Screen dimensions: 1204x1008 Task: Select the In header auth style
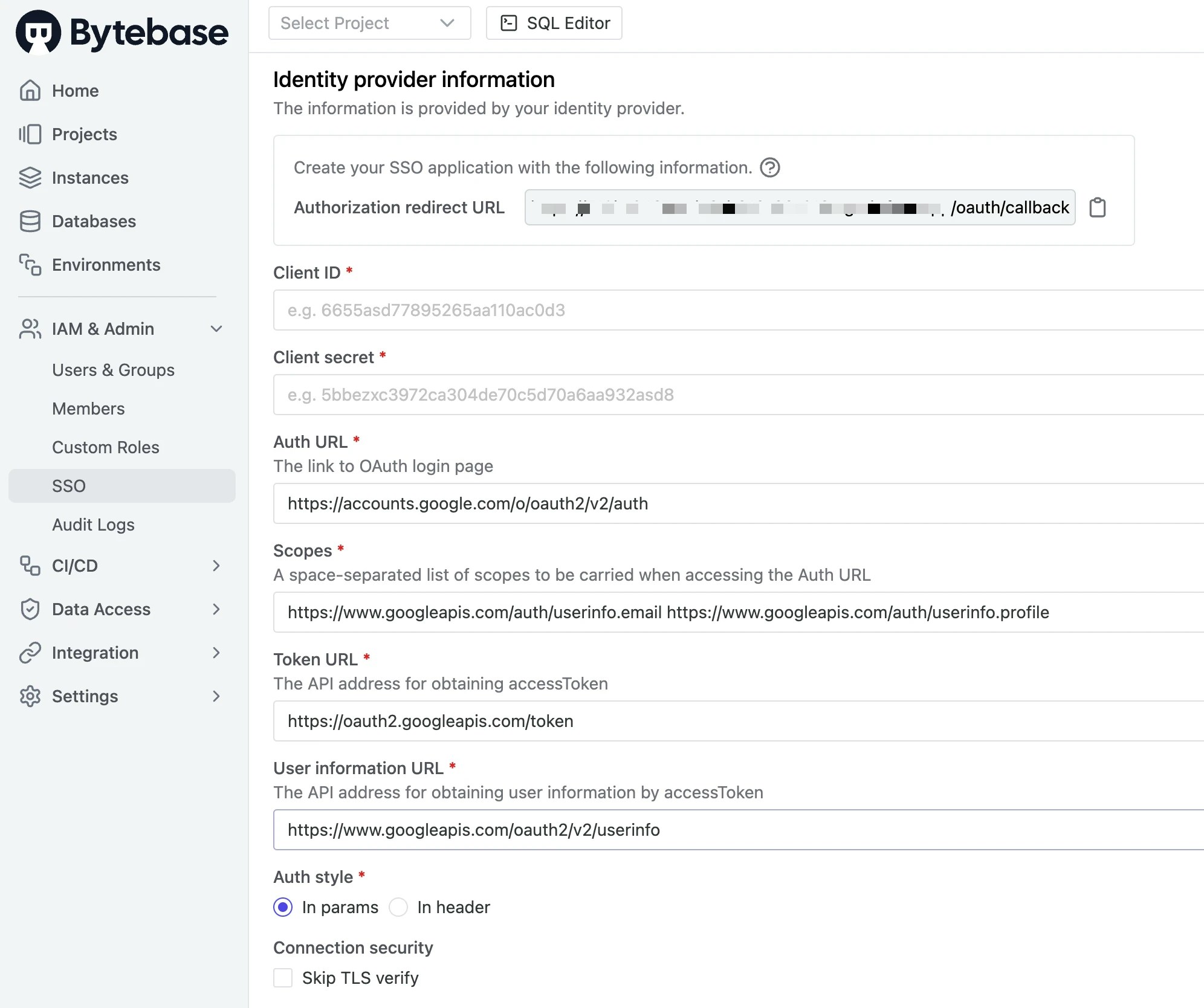398,907
